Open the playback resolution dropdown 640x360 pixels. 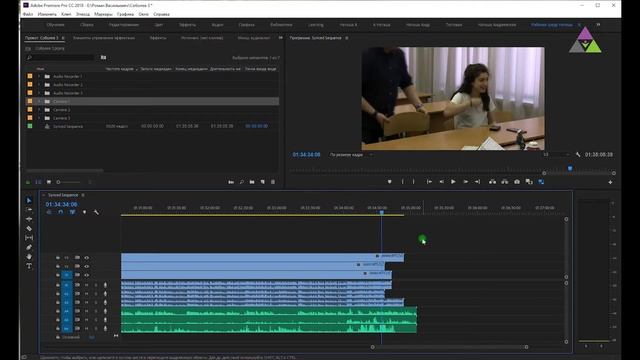[557, 155]
